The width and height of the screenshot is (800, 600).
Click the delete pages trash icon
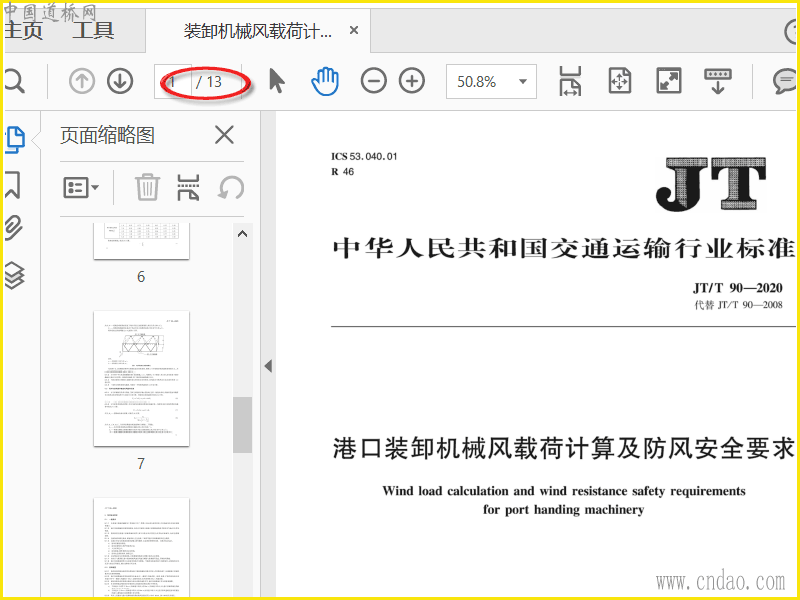[147, 187]
